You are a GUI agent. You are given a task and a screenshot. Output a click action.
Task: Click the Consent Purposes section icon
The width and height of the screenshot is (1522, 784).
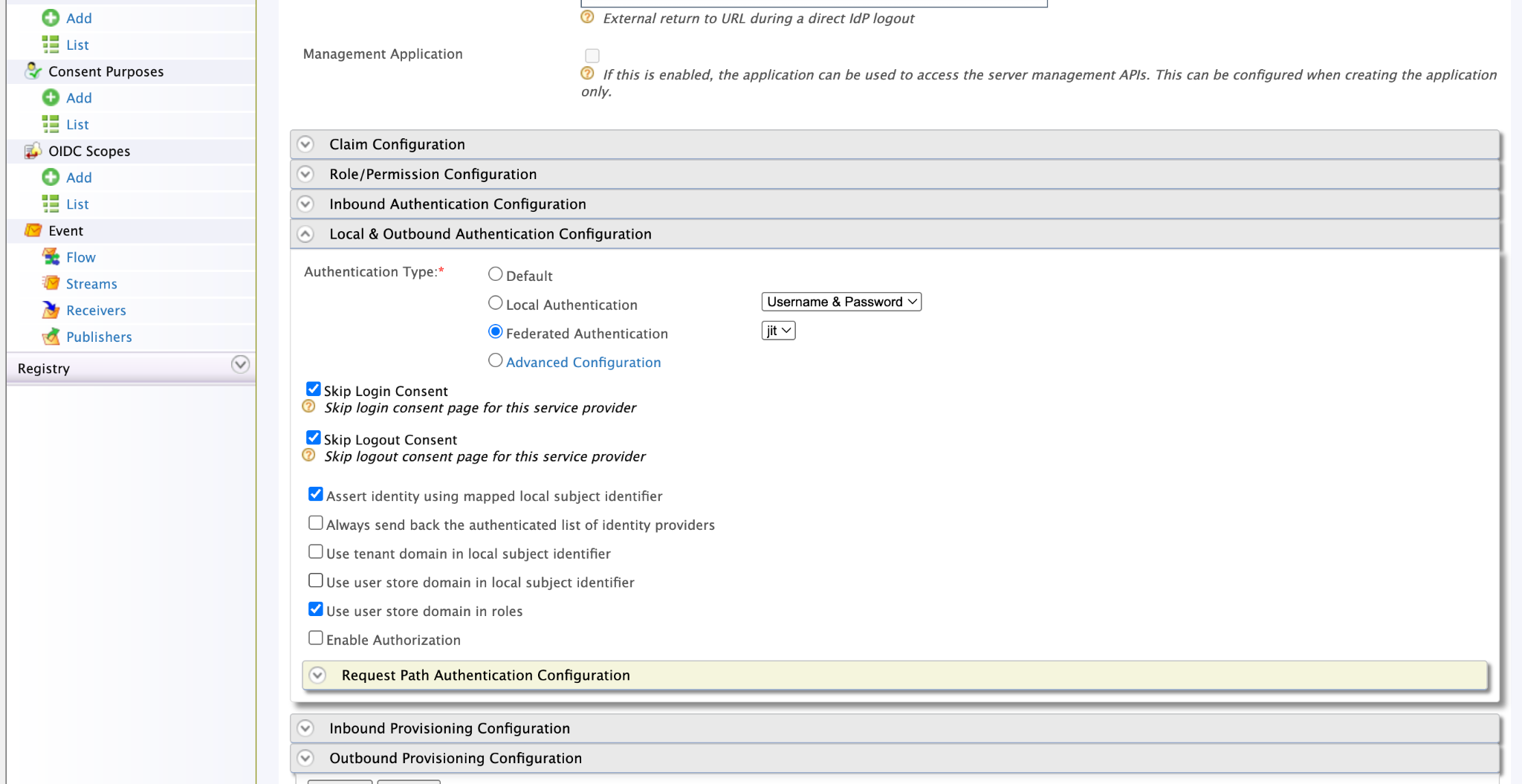[33, 71]
